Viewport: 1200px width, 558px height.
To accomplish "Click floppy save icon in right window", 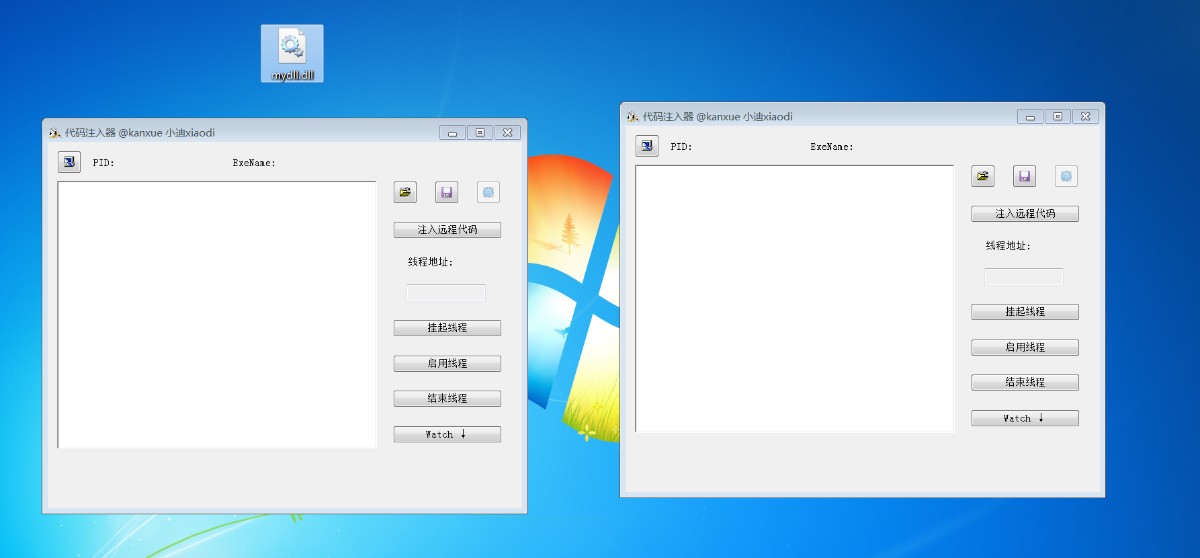I will click(1024, 176).
